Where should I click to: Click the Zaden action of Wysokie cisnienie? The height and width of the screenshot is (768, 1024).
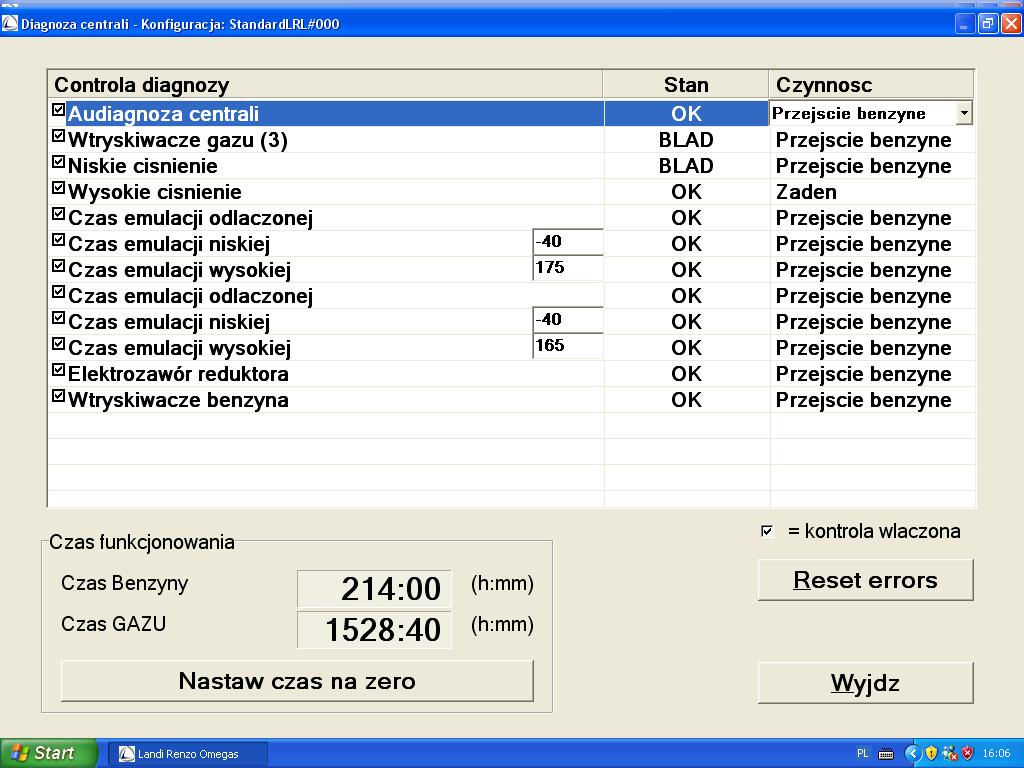tap(806, 192)
